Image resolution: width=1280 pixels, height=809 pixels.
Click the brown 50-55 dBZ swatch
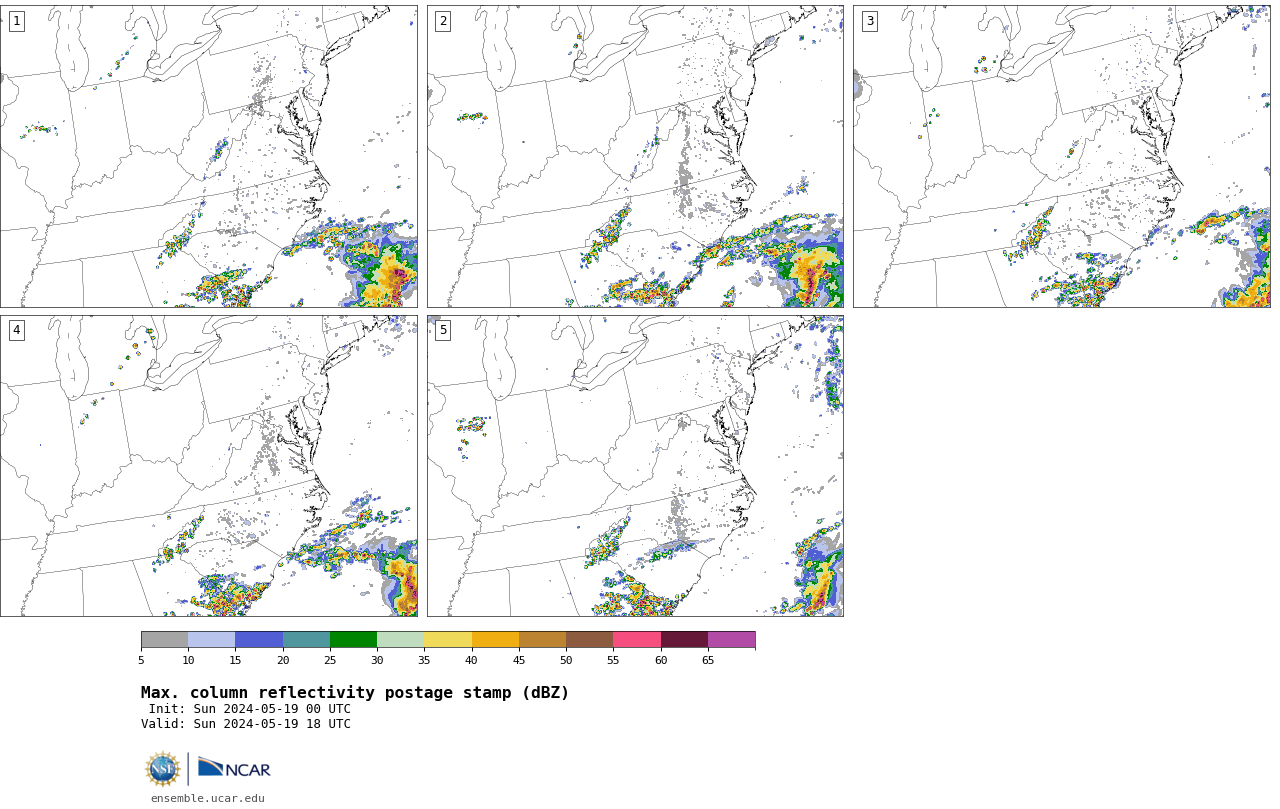click(x=590, y=640)
